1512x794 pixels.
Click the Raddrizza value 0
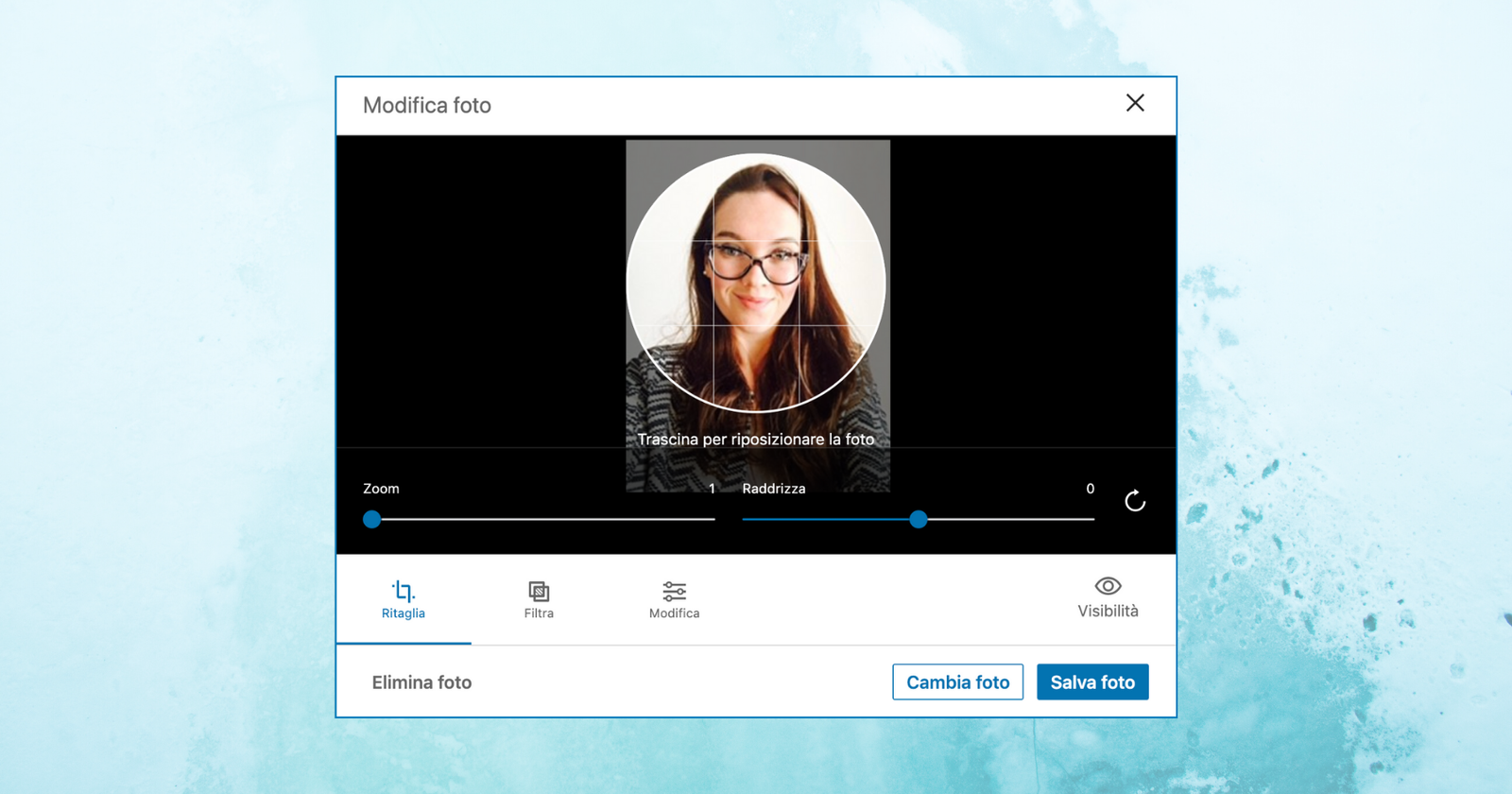(x=1090, y=489)
